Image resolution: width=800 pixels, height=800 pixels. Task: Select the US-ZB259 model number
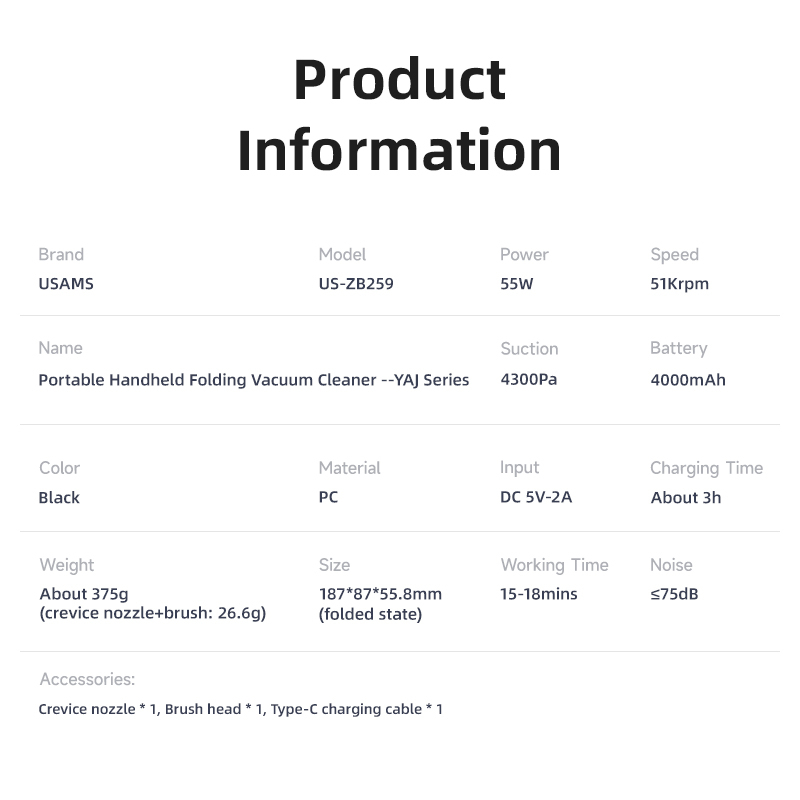click(356, 284)
